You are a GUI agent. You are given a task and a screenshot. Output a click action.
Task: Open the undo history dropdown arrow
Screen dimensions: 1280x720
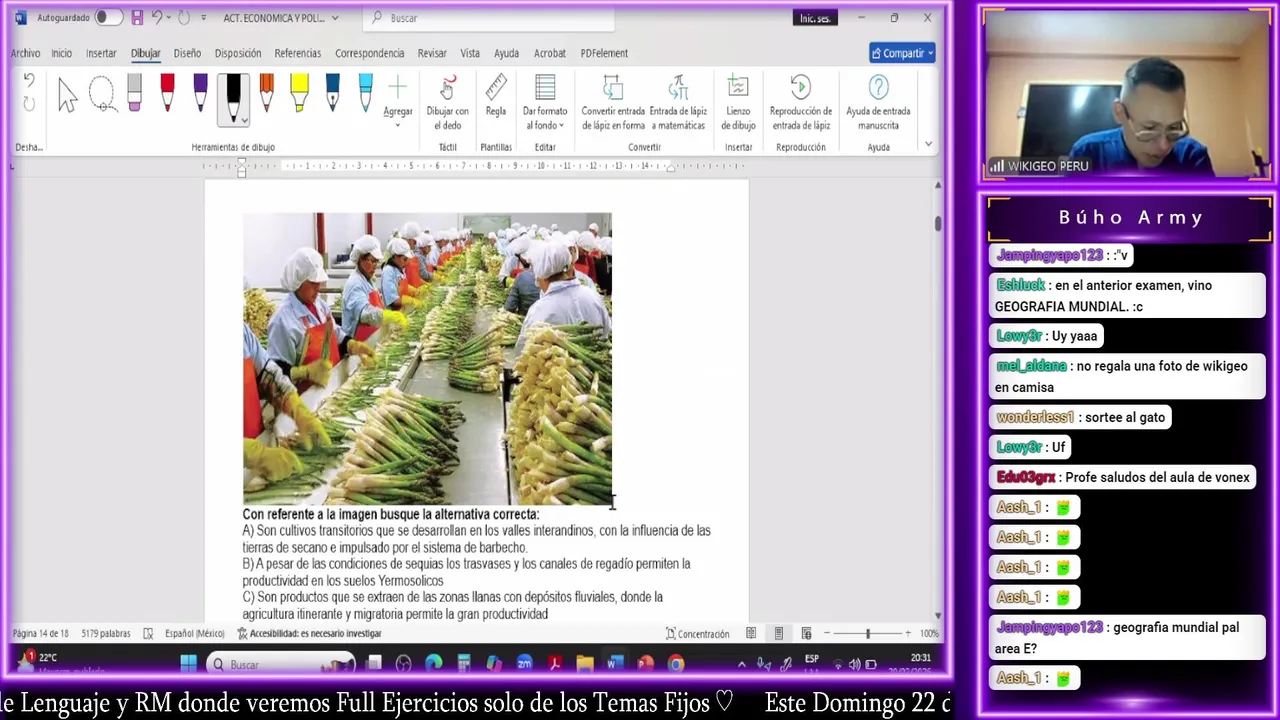tap(169, 18)
